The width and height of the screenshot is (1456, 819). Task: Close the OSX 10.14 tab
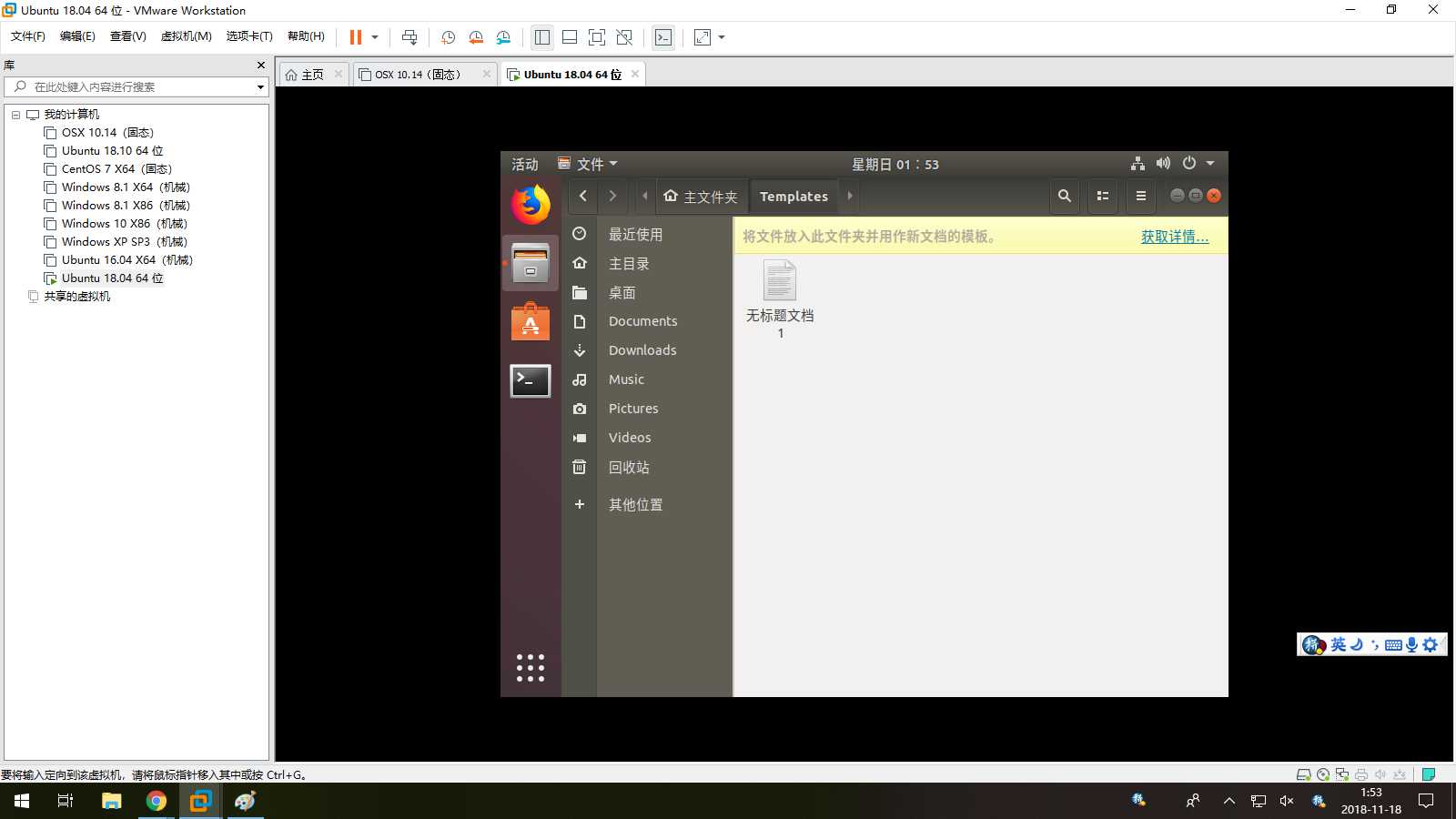point(487,74)
